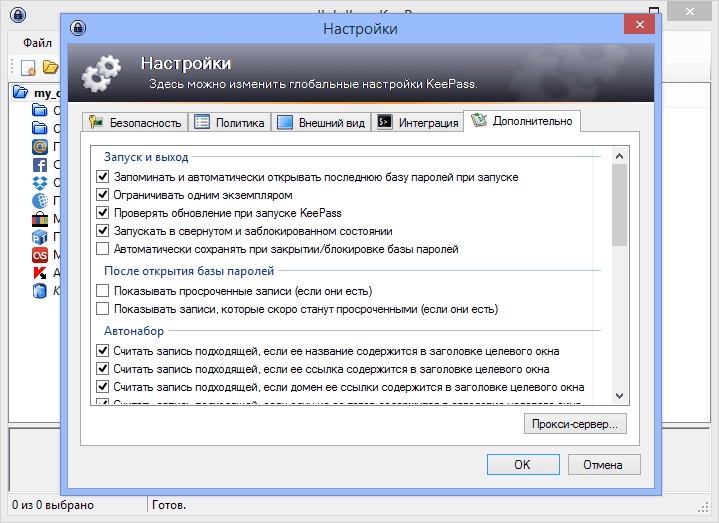Click the Запуск и выход section header

146,157
